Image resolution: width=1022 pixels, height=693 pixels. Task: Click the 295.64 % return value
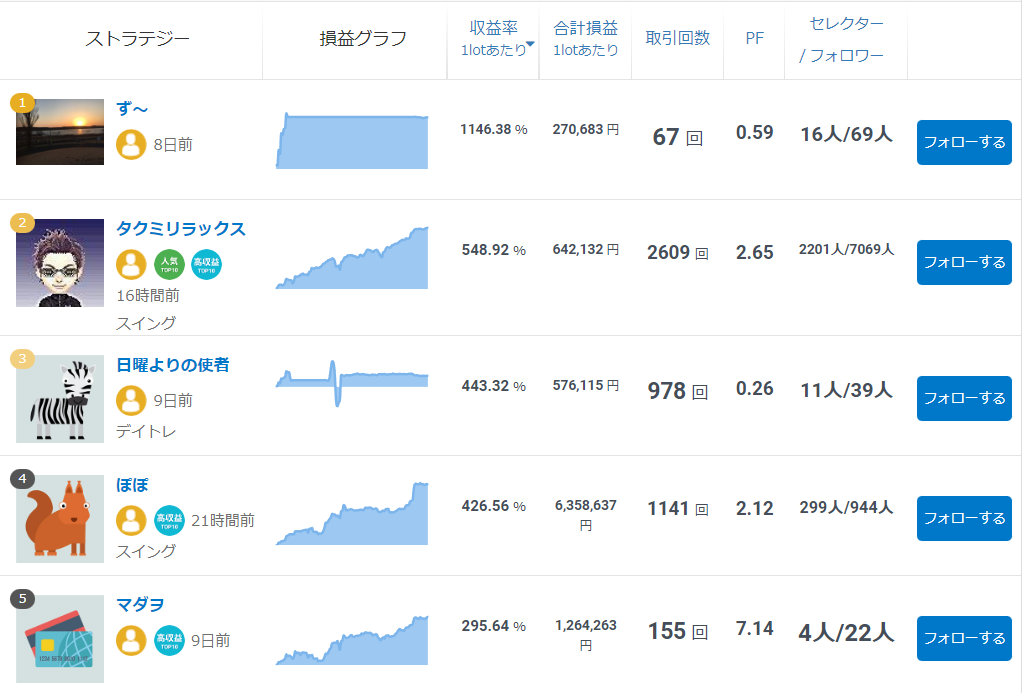(493, 626)
